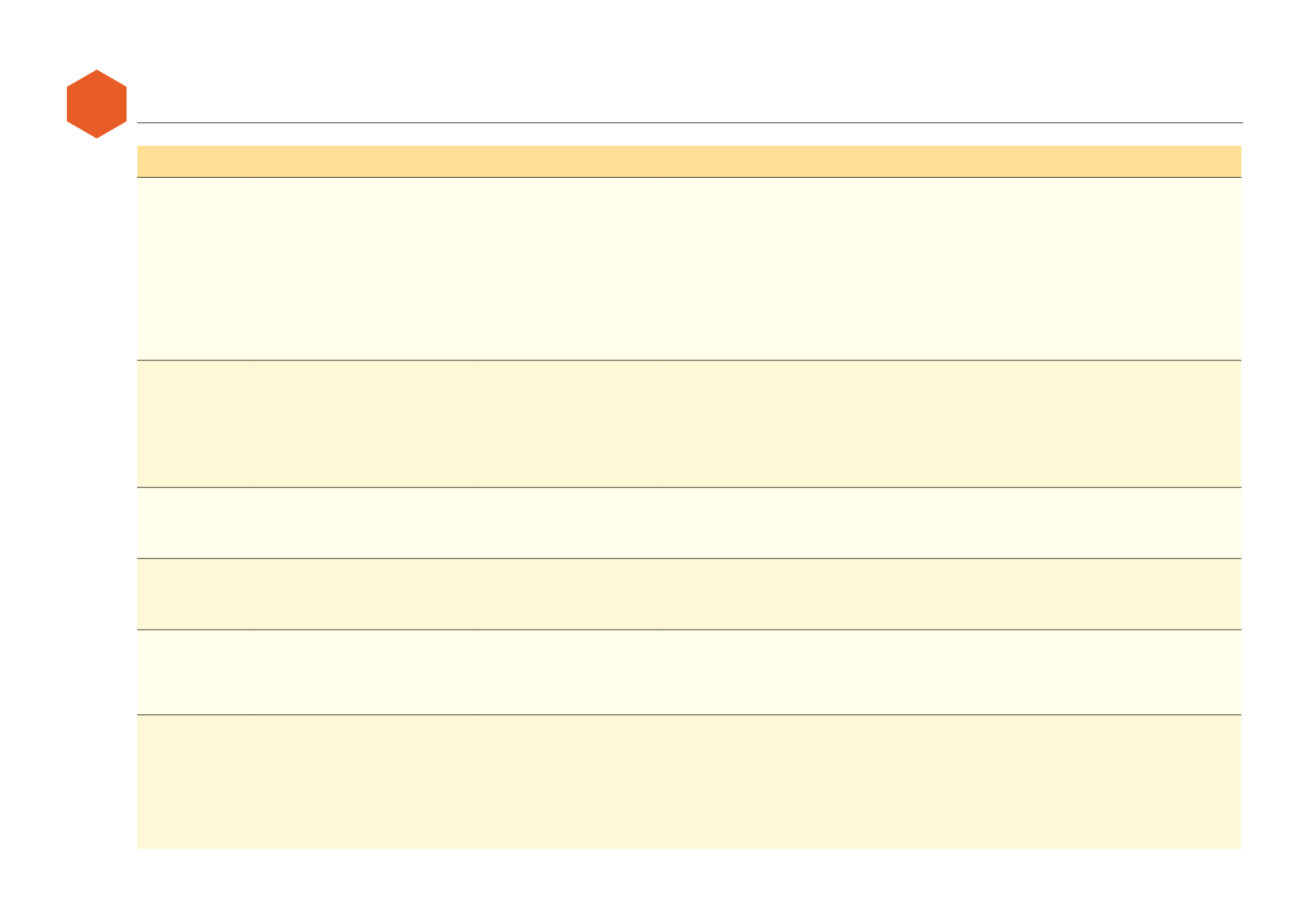Viewport: 1307px width, 924px height.
Task: Click the thin horizontal rule beside the hexagon
Action: point(689,123)
